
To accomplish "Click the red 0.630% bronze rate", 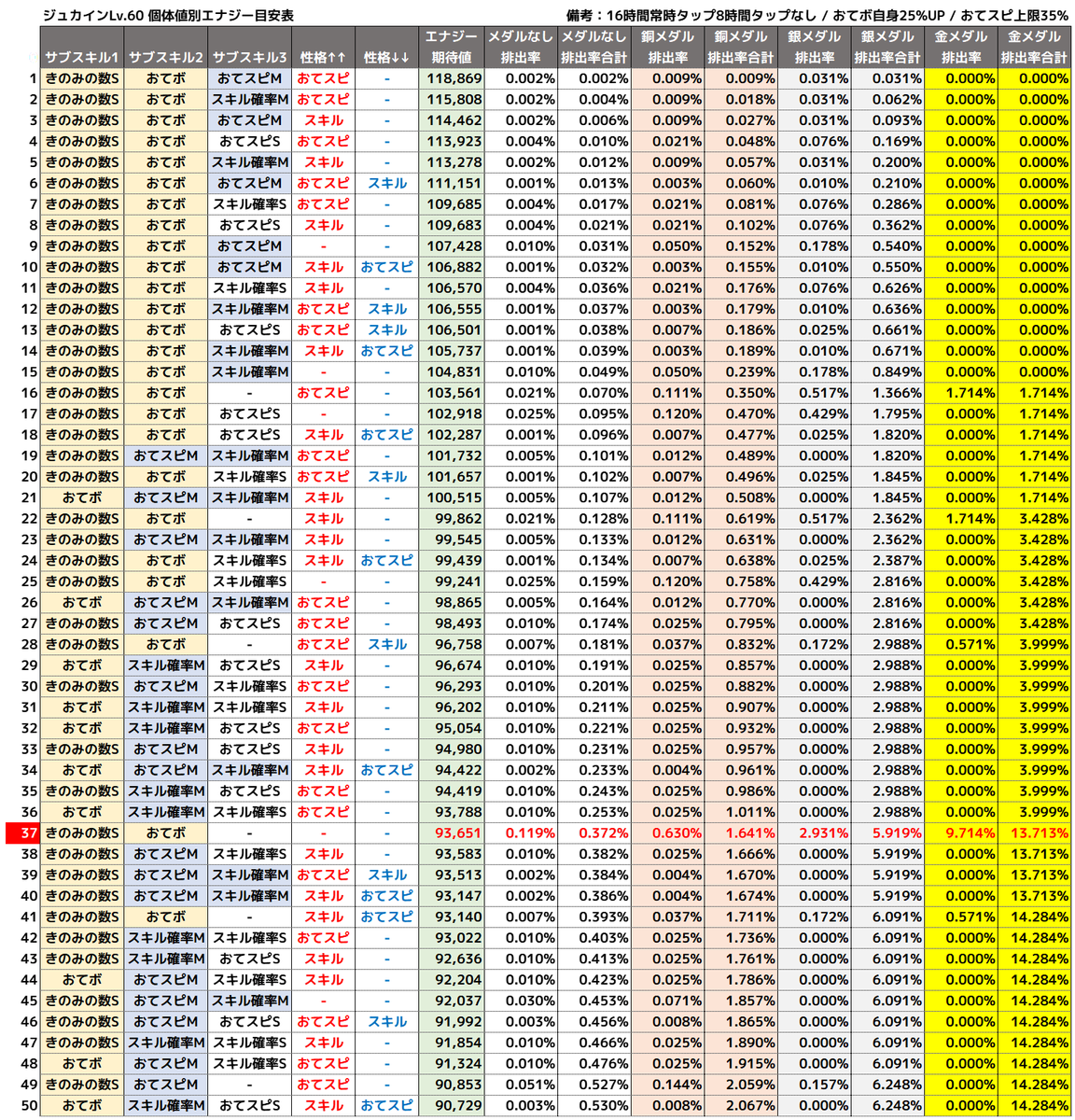I will coord(668,833).
